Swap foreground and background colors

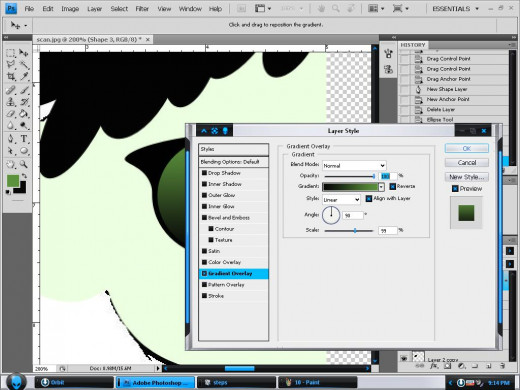click(24, 176)
